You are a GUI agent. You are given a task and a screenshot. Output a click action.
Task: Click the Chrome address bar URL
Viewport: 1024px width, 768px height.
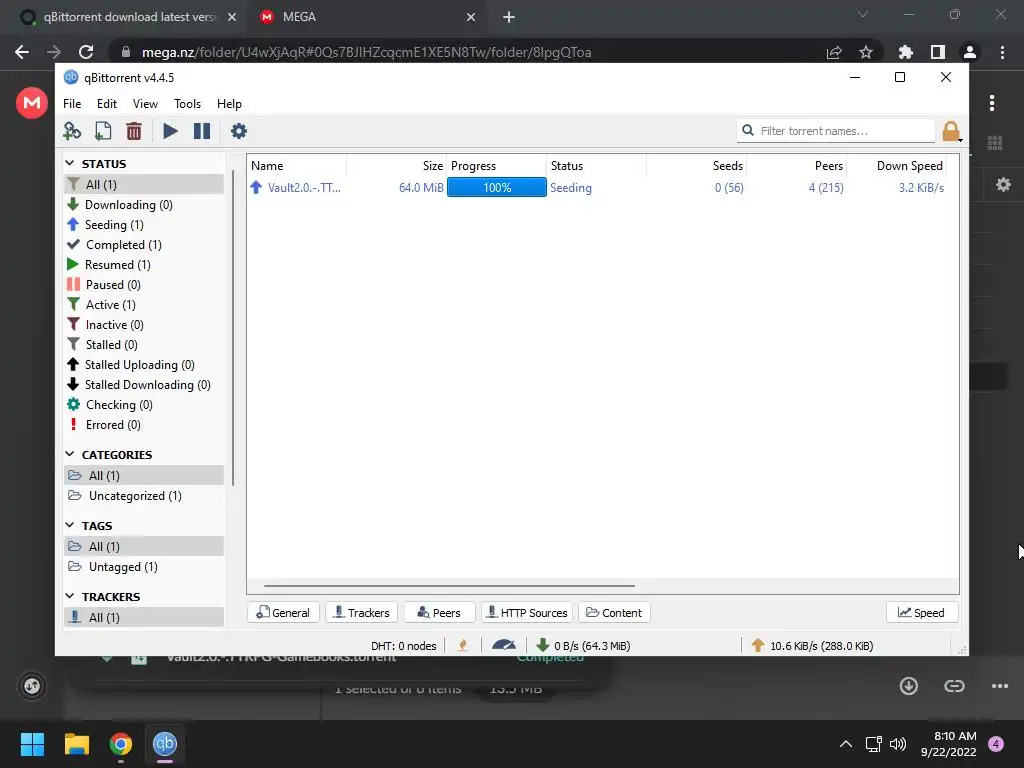click(x=366, y=52)
